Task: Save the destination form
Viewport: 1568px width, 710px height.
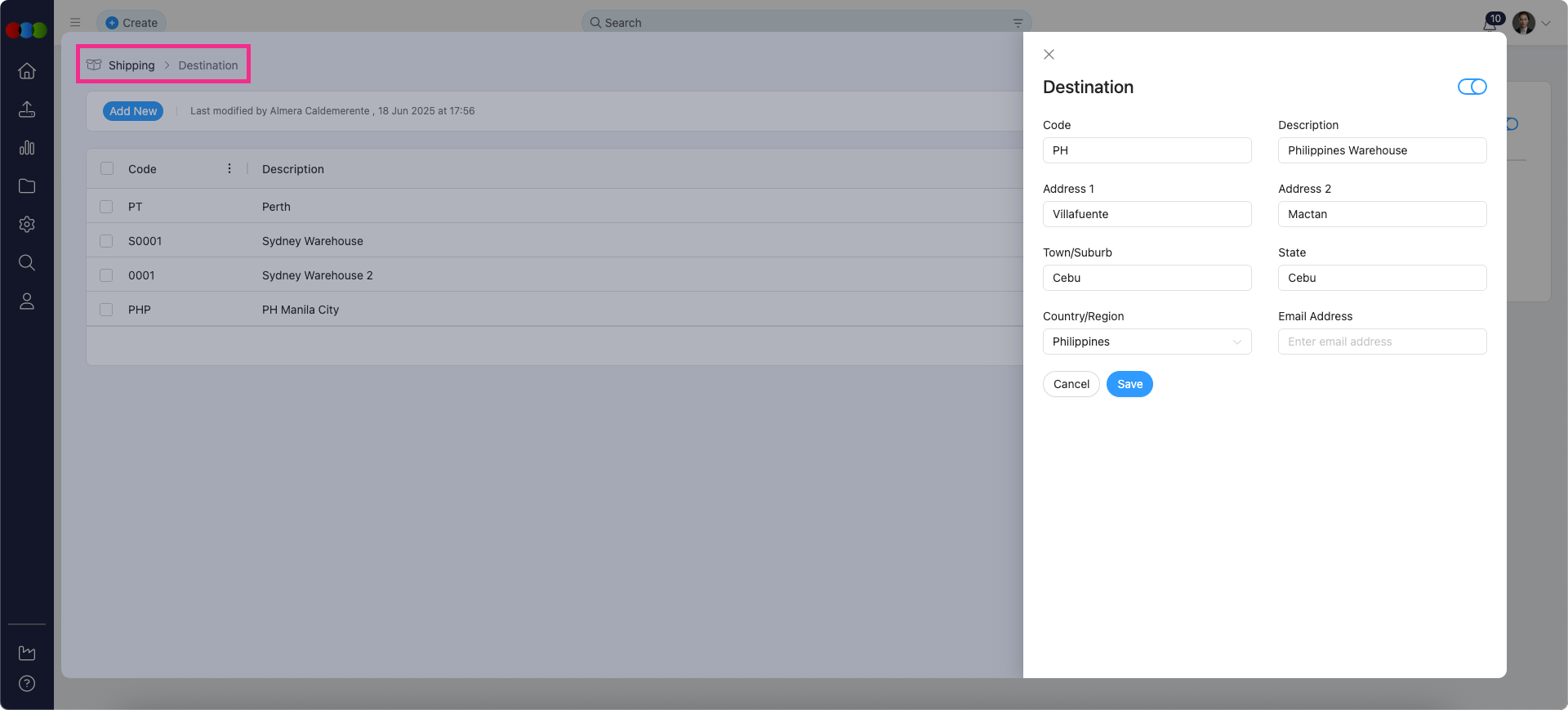Action: tap(1129, 384)
